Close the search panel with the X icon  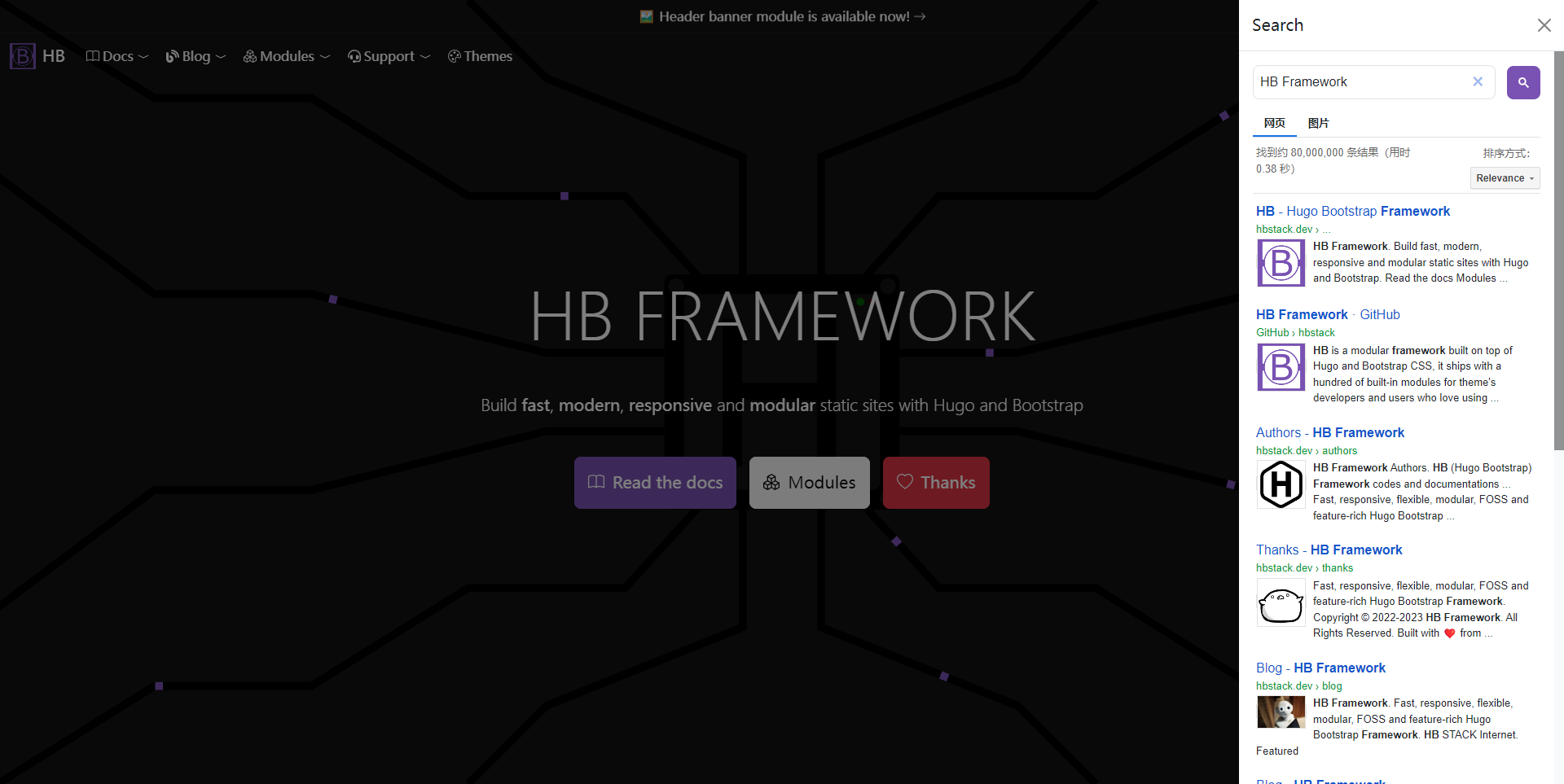click(1544, 25)
